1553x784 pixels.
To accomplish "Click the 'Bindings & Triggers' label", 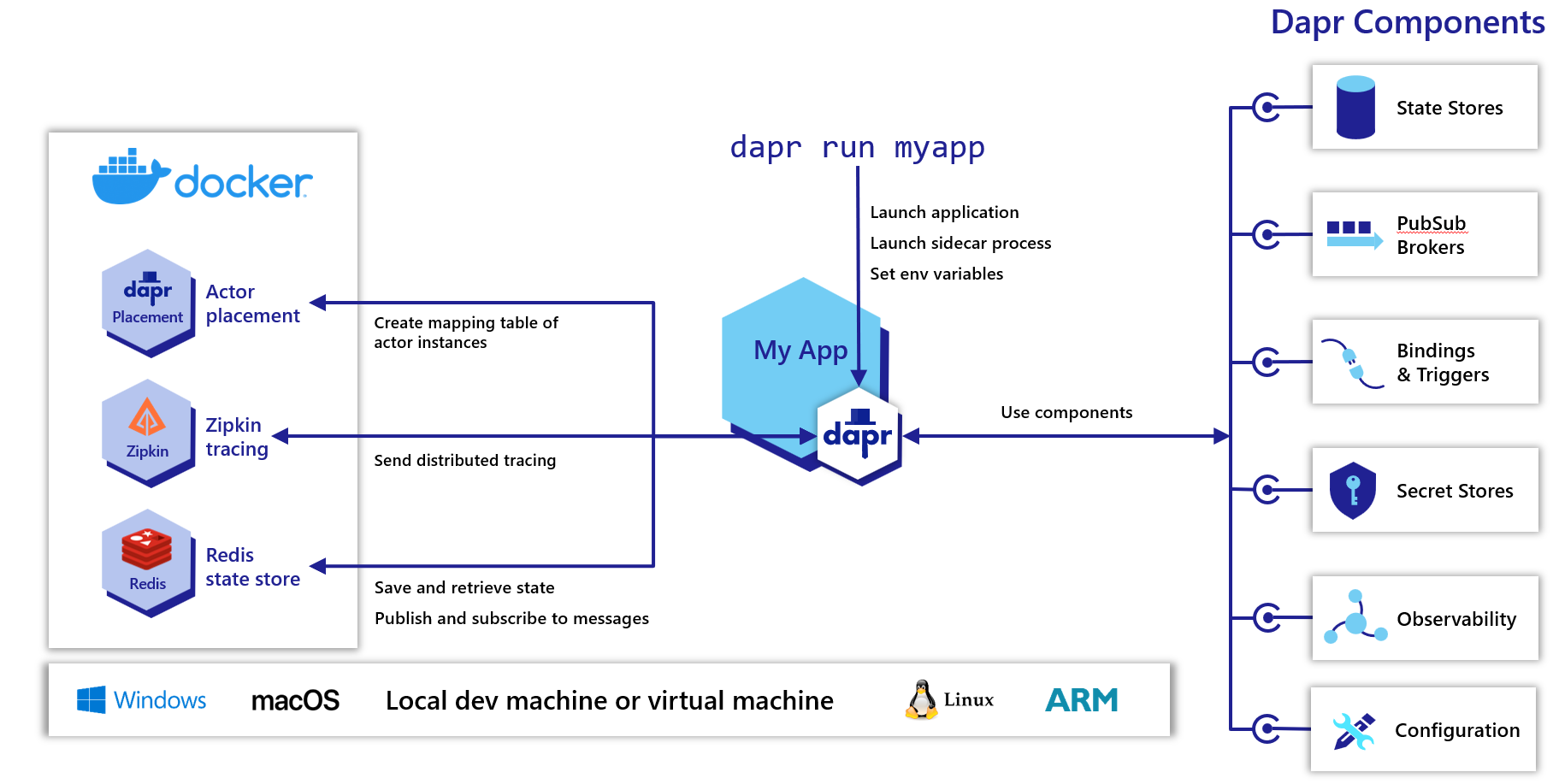I will pos(1443,363).
